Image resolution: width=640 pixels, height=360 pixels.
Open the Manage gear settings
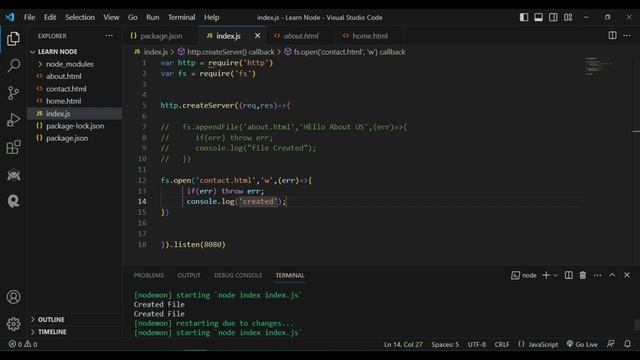coord(13,324)
